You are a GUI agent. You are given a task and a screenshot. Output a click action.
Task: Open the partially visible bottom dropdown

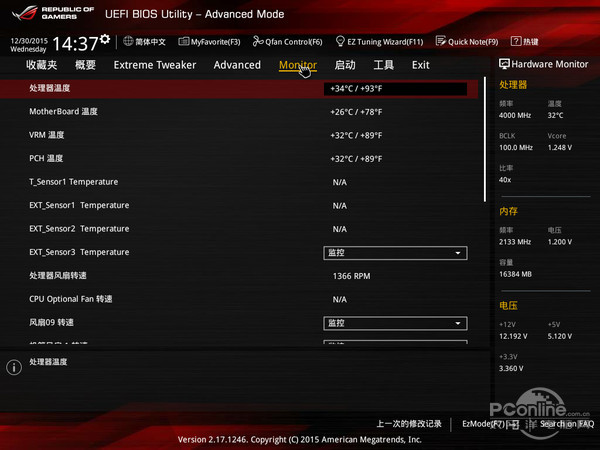(x=395, y=342)
